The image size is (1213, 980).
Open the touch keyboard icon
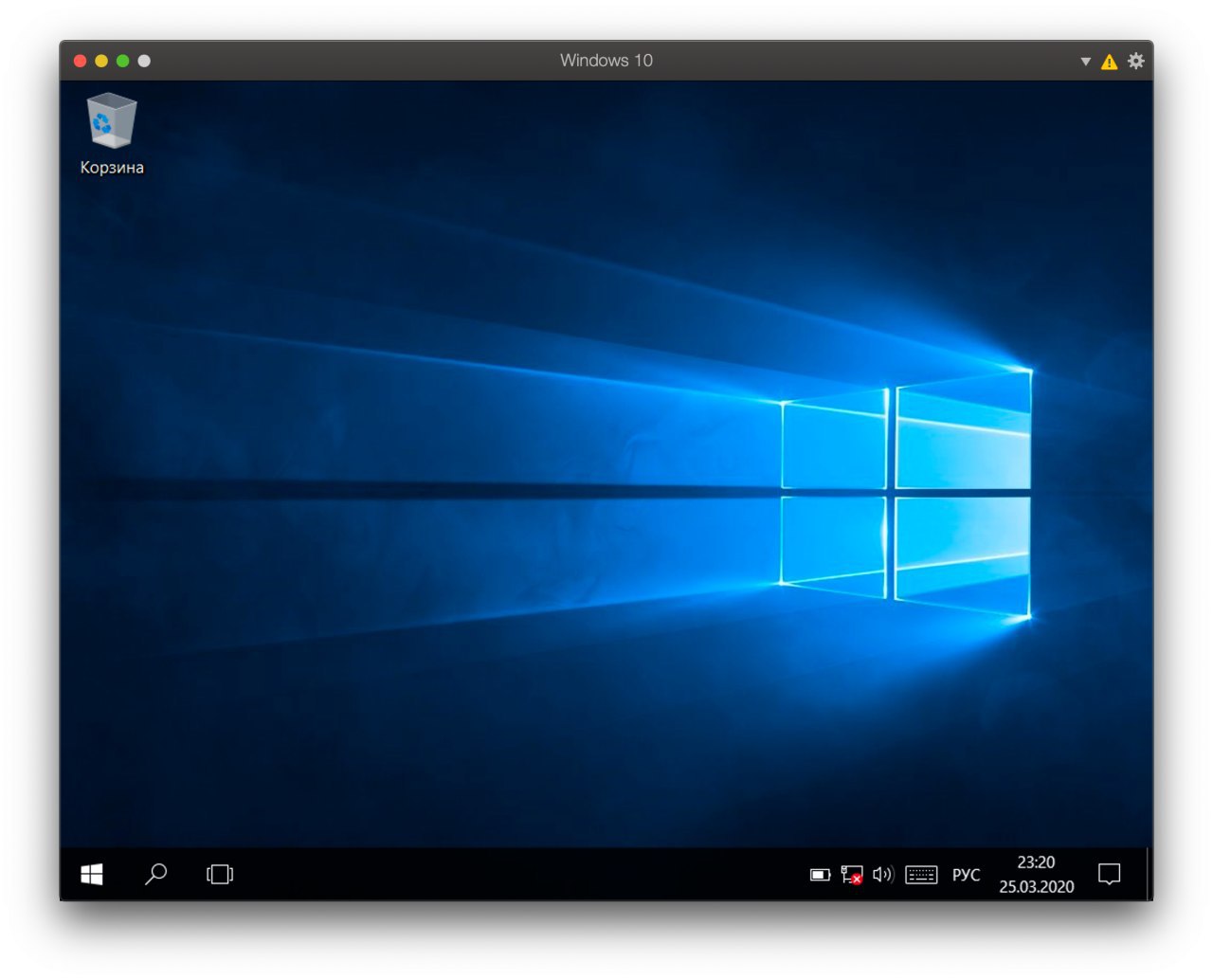click(921, 875)
